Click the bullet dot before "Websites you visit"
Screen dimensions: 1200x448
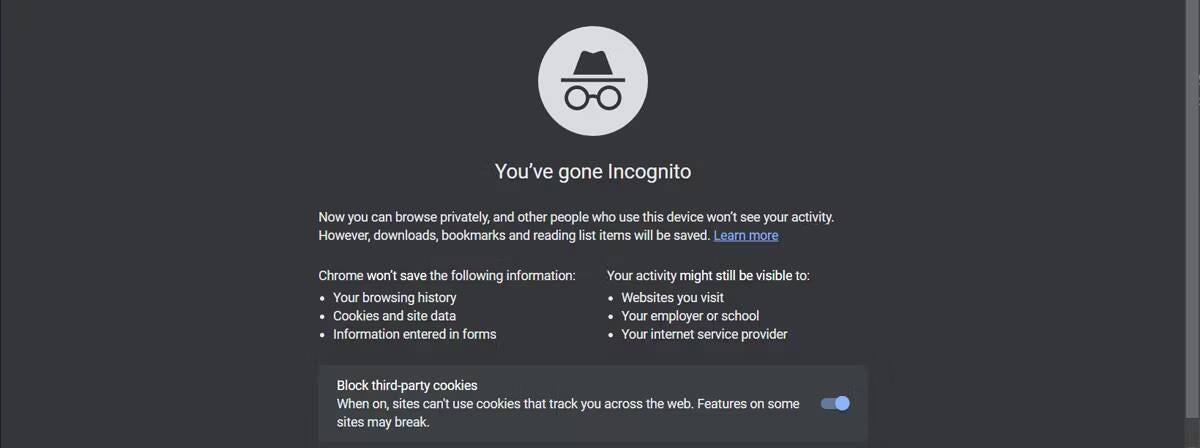(611, 298)
